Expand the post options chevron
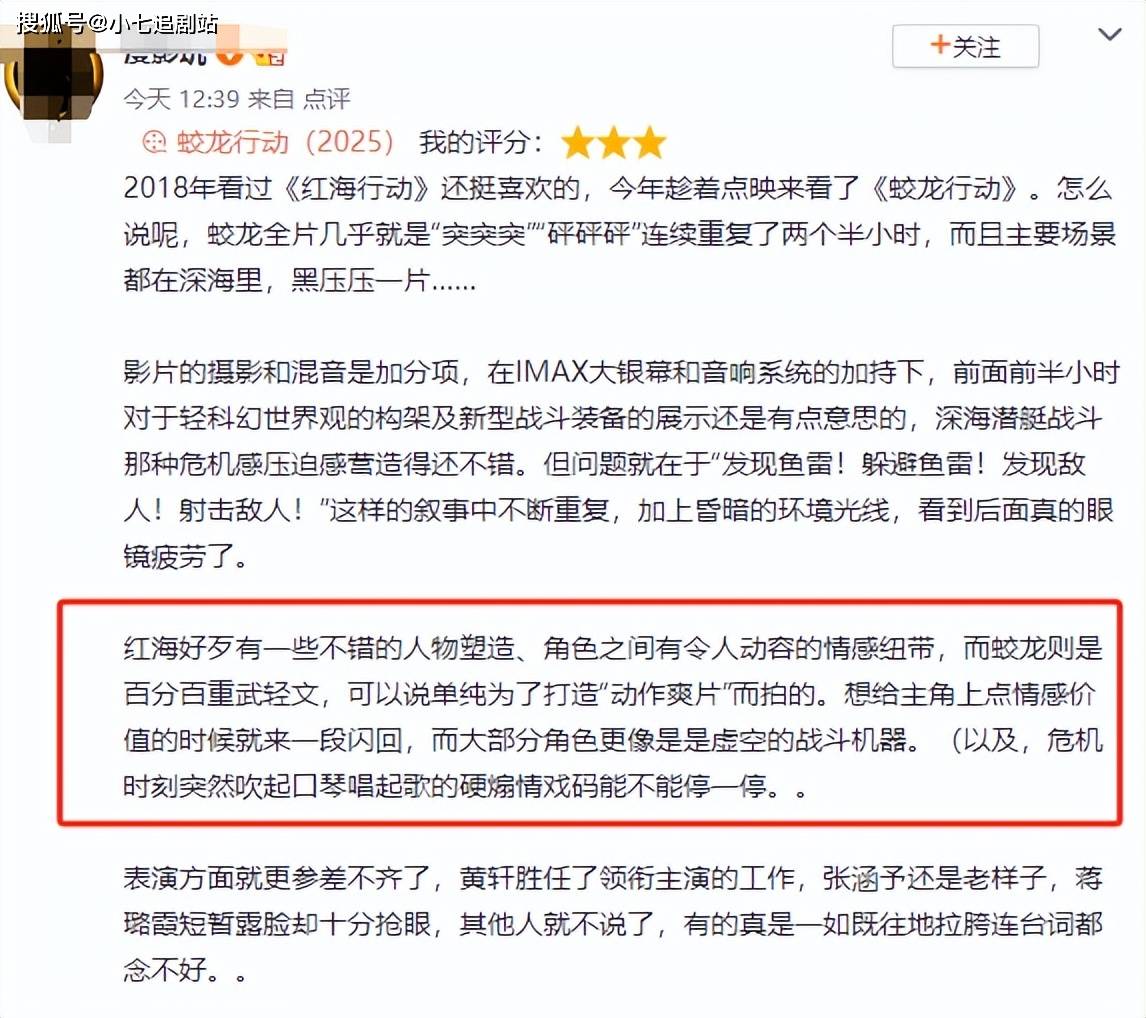Screen dimensions: 1146x1018 [1109, 34]
